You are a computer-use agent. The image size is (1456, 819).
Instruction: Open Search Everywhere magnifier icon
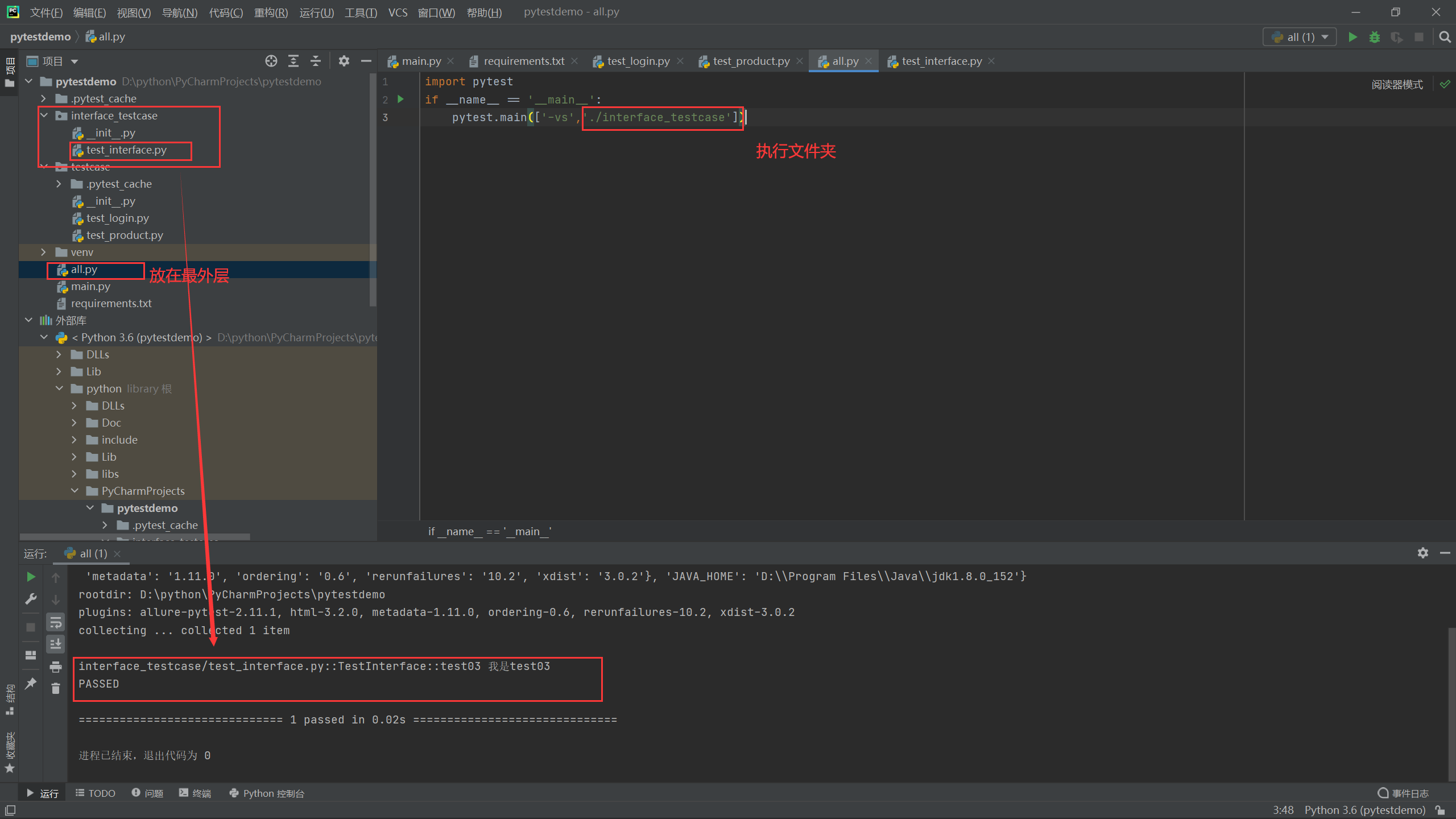click(x=1445, y=37)
